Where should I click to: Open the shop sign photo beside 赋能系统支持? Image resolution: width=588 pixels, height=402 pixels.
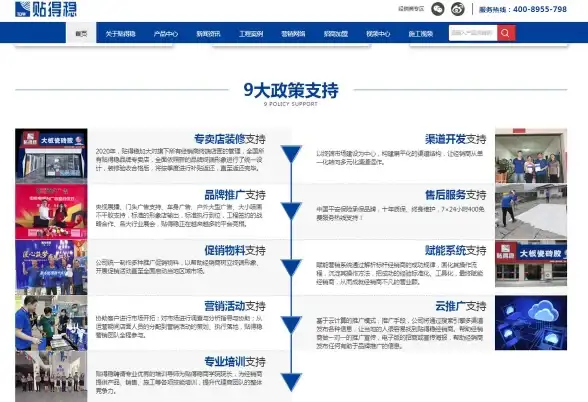click(531, 264)
